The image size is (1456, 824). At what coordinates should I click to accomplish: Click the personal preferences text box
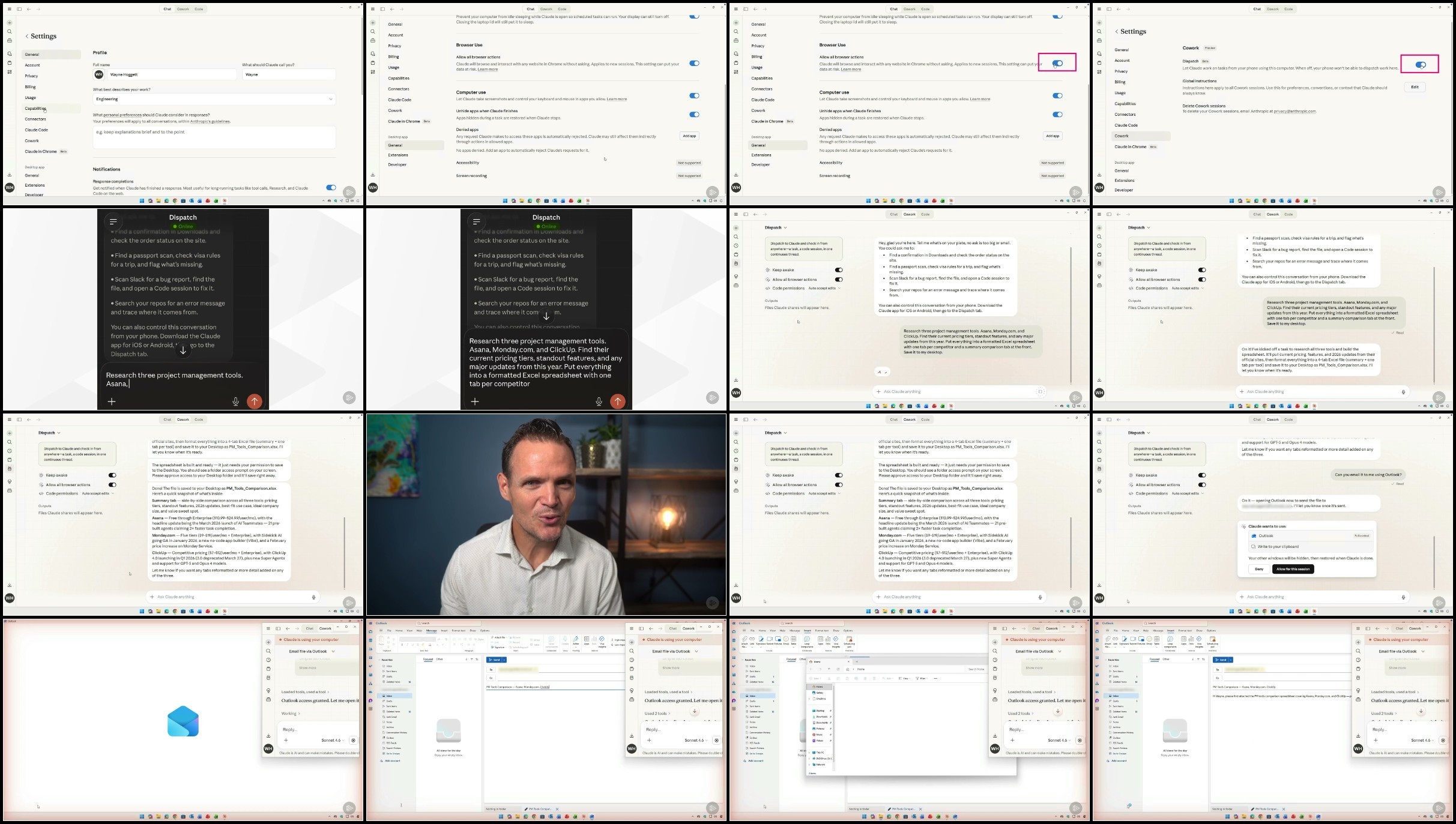[x=214, y=137]
